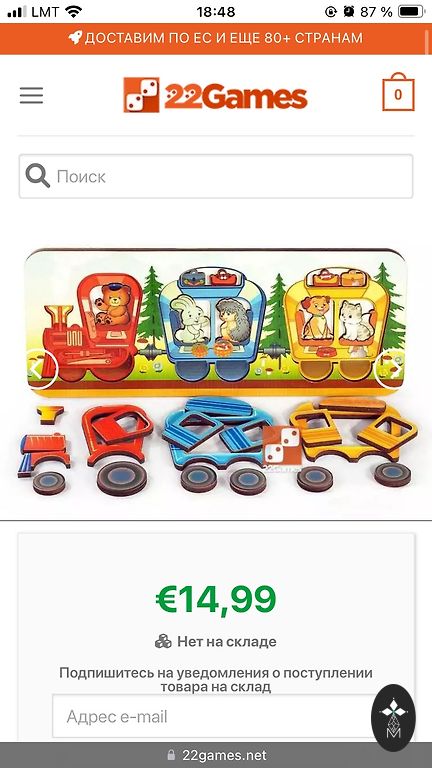Tap the 22Games logo
The height and width of the screenshot is (768, 432).
(x=215, y=95)
